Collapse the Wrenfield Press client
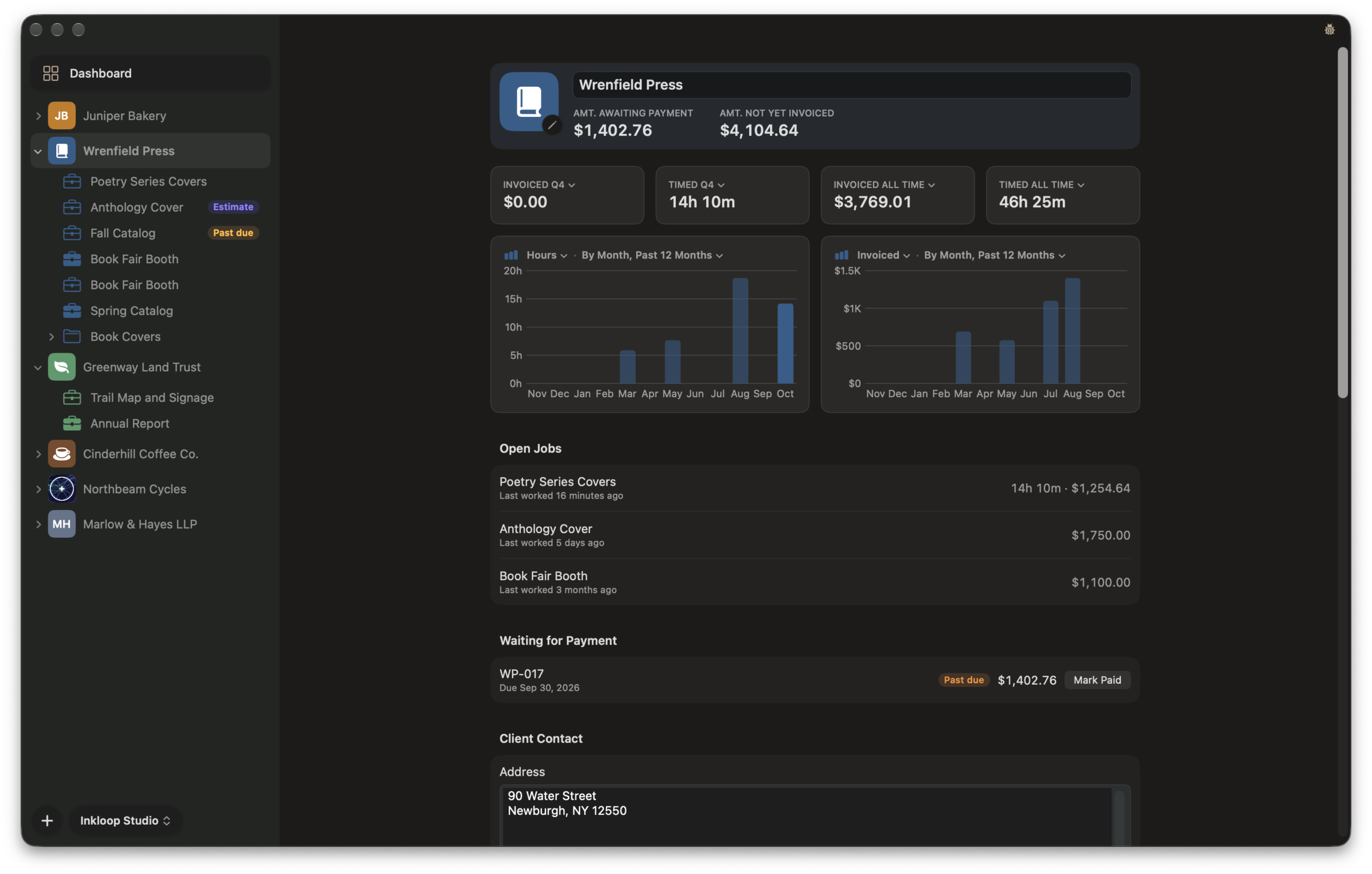Viewport: 1372px width, 874px height. click(x=38, y=151)
